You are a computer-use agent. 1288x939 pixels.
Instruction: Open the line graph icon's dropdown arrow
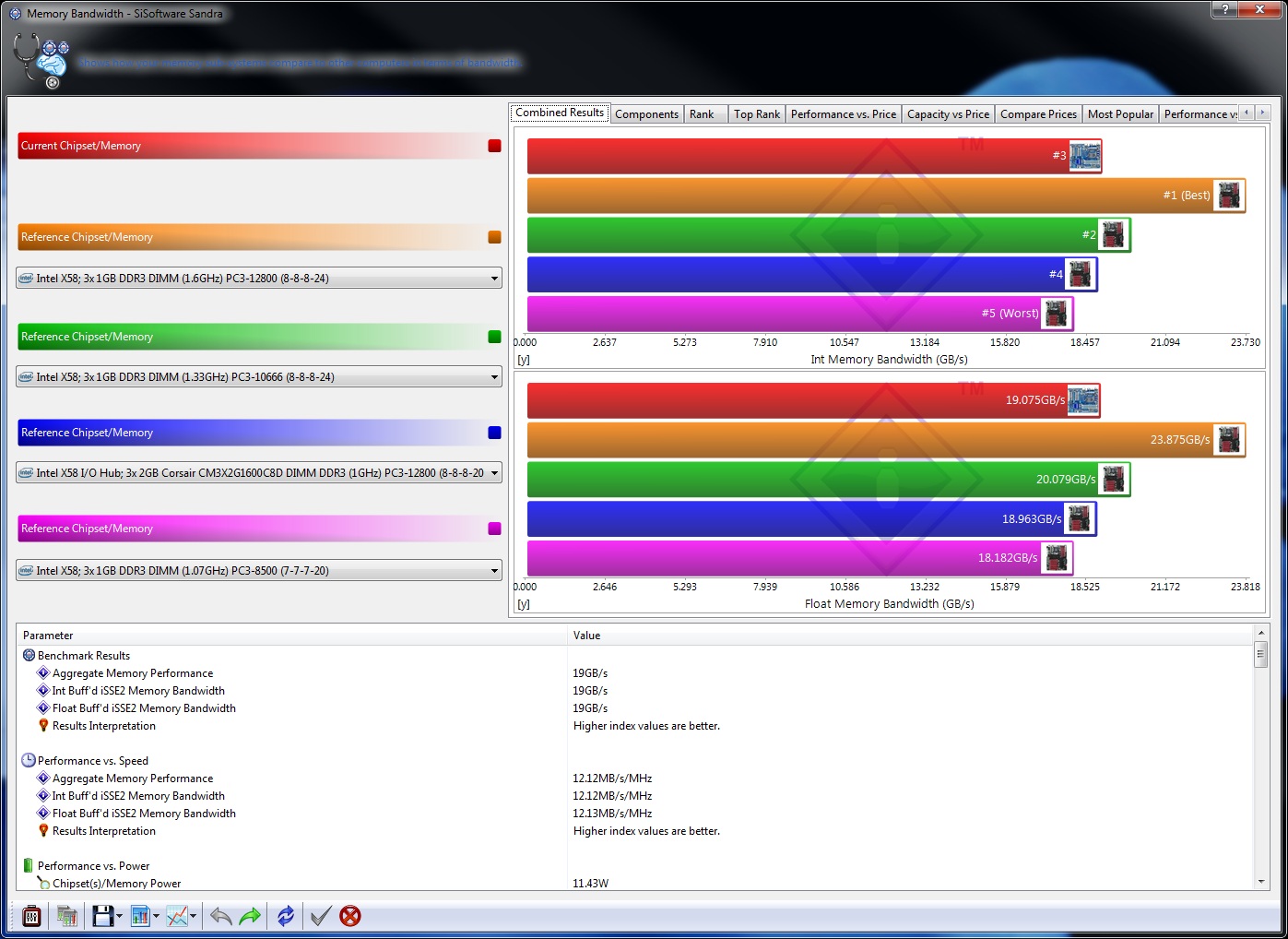[x=194, y=917]
